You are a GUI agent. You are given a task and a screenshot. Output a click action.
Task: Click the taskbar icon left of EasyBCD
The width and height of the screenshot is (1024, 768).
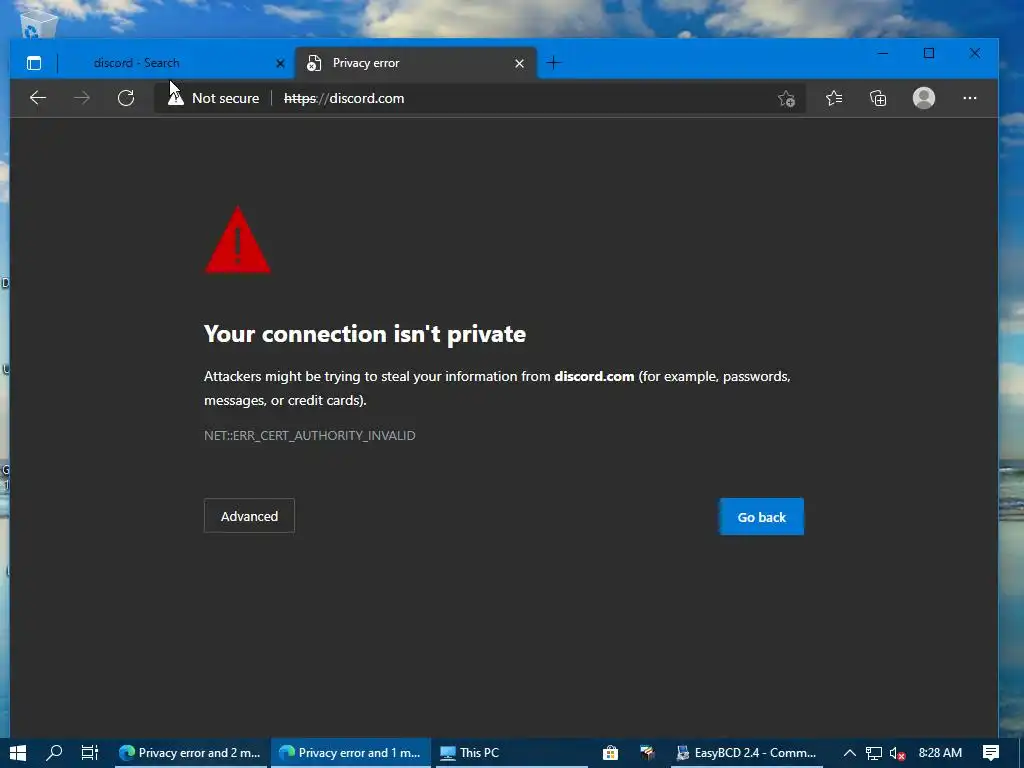pos(647,753)
